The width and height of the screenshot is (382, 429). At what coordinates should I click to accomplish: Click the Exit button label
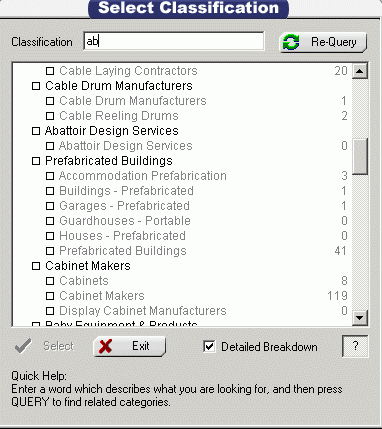[x=141, y=346]
